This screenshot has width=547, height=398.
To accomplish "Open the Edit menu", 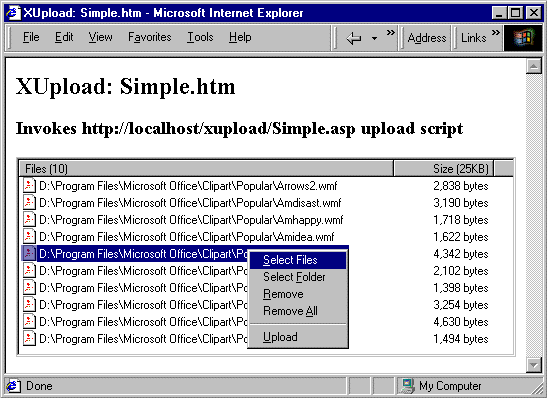I will click(x=64, y=37).
